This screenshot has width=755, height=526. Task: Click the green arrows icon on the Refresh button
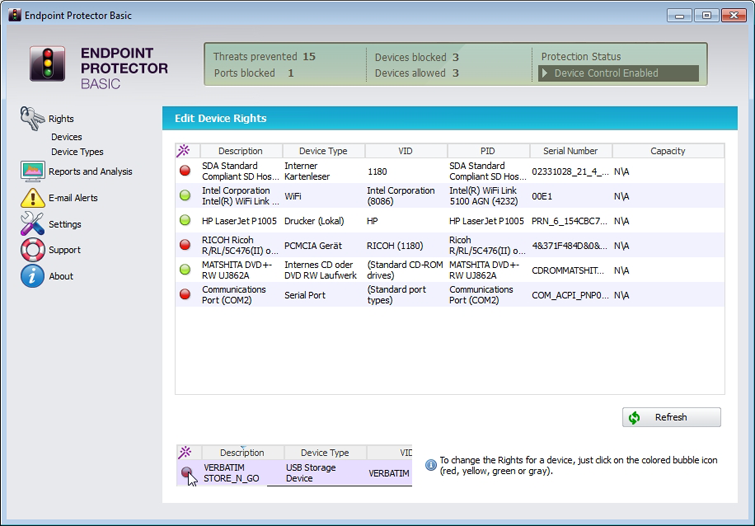pyautogui.click(x=634, y=418)
